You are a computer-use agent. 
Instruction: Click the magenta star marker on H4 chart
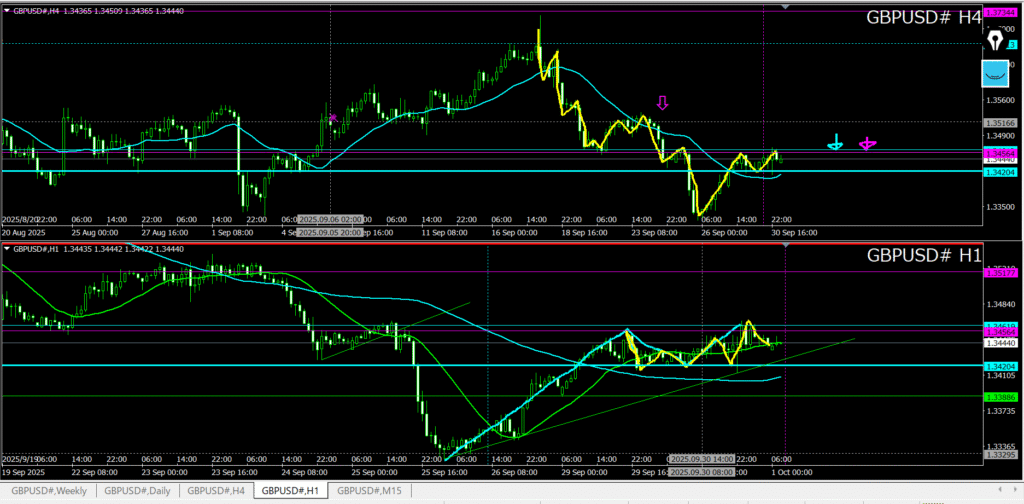(333, 118)
